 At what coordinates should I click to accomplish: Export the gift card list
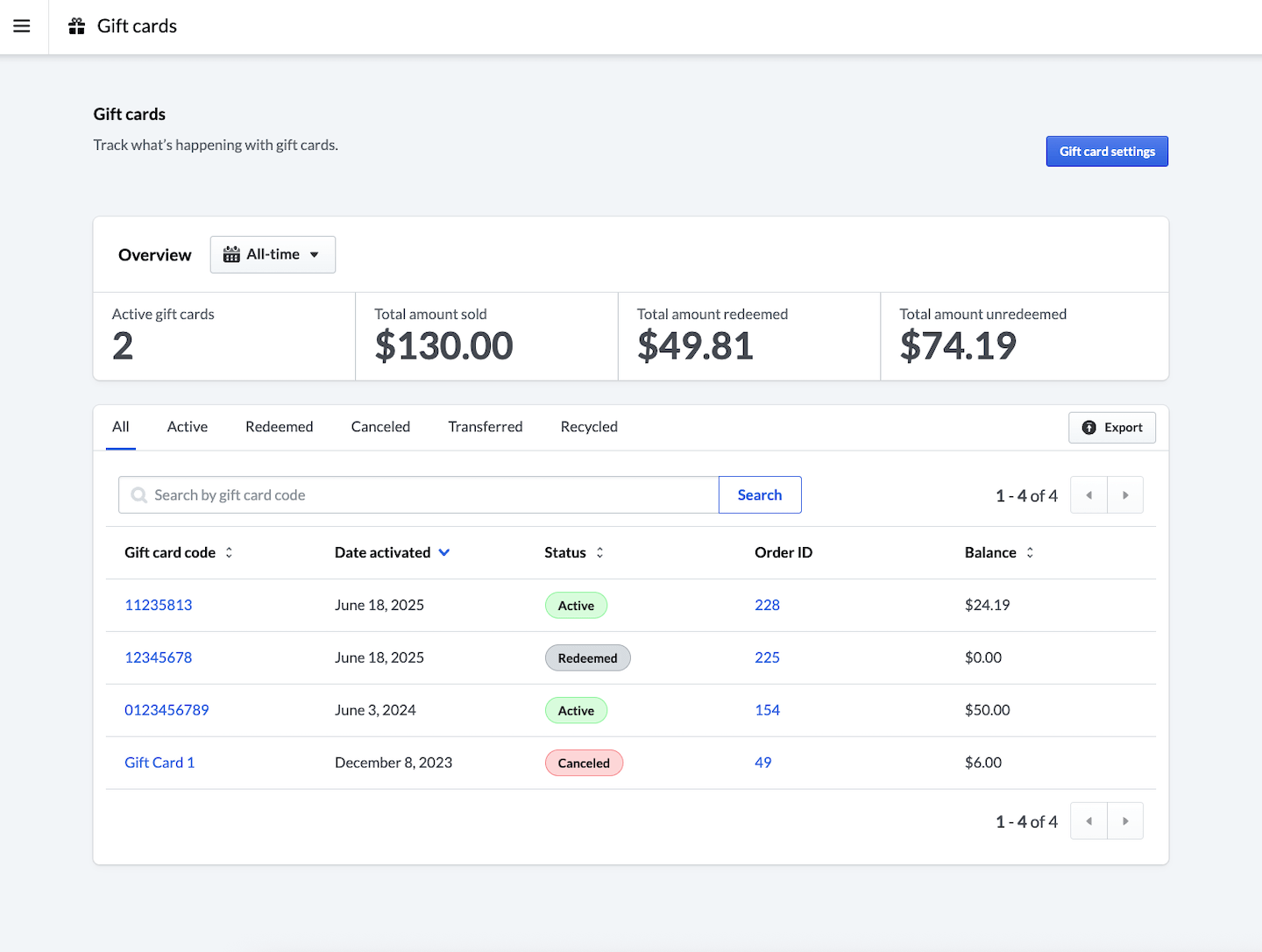click(x=1112, y=428)
